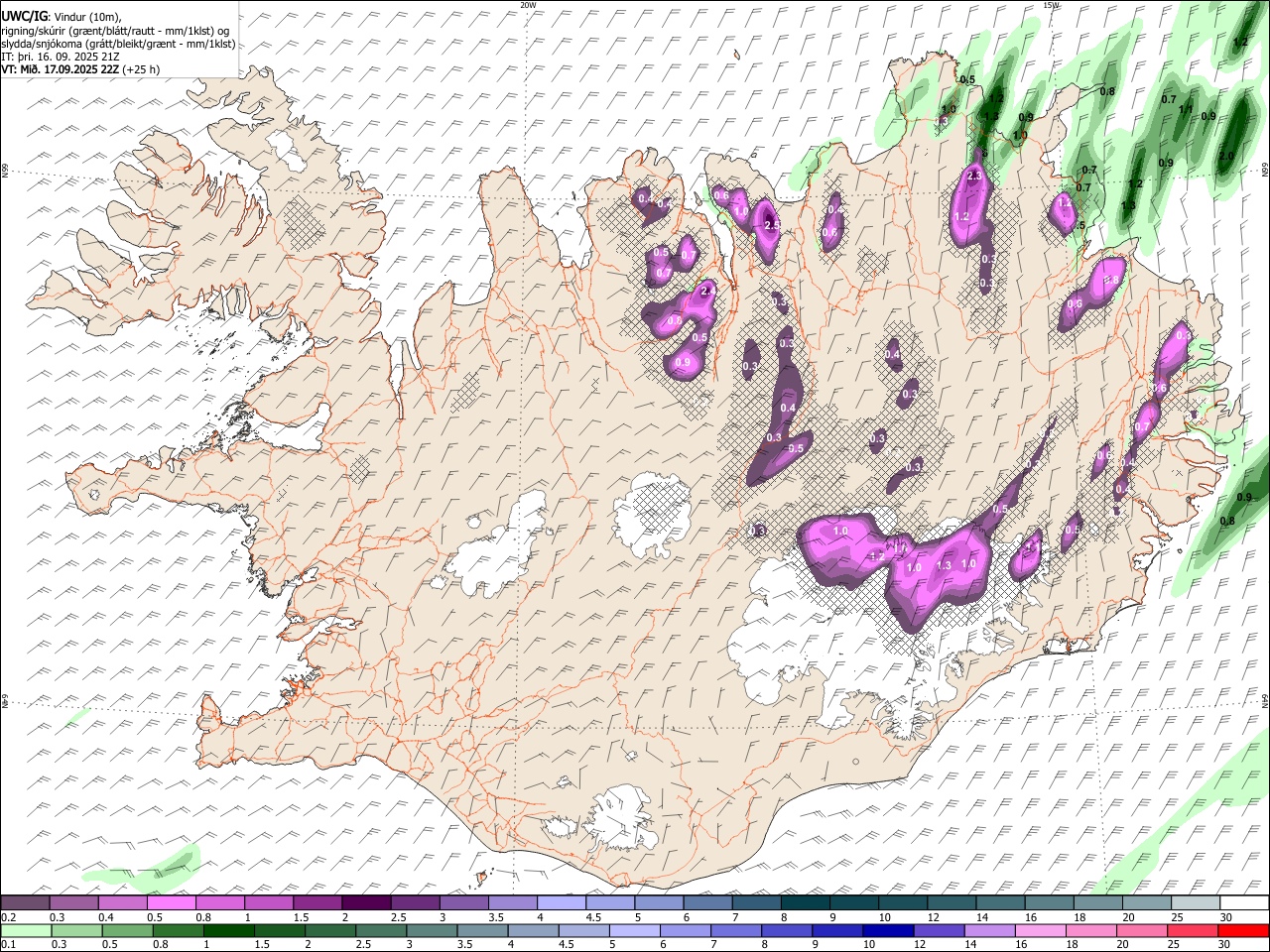Select the white upper swatch after 30

point(1243,903)
